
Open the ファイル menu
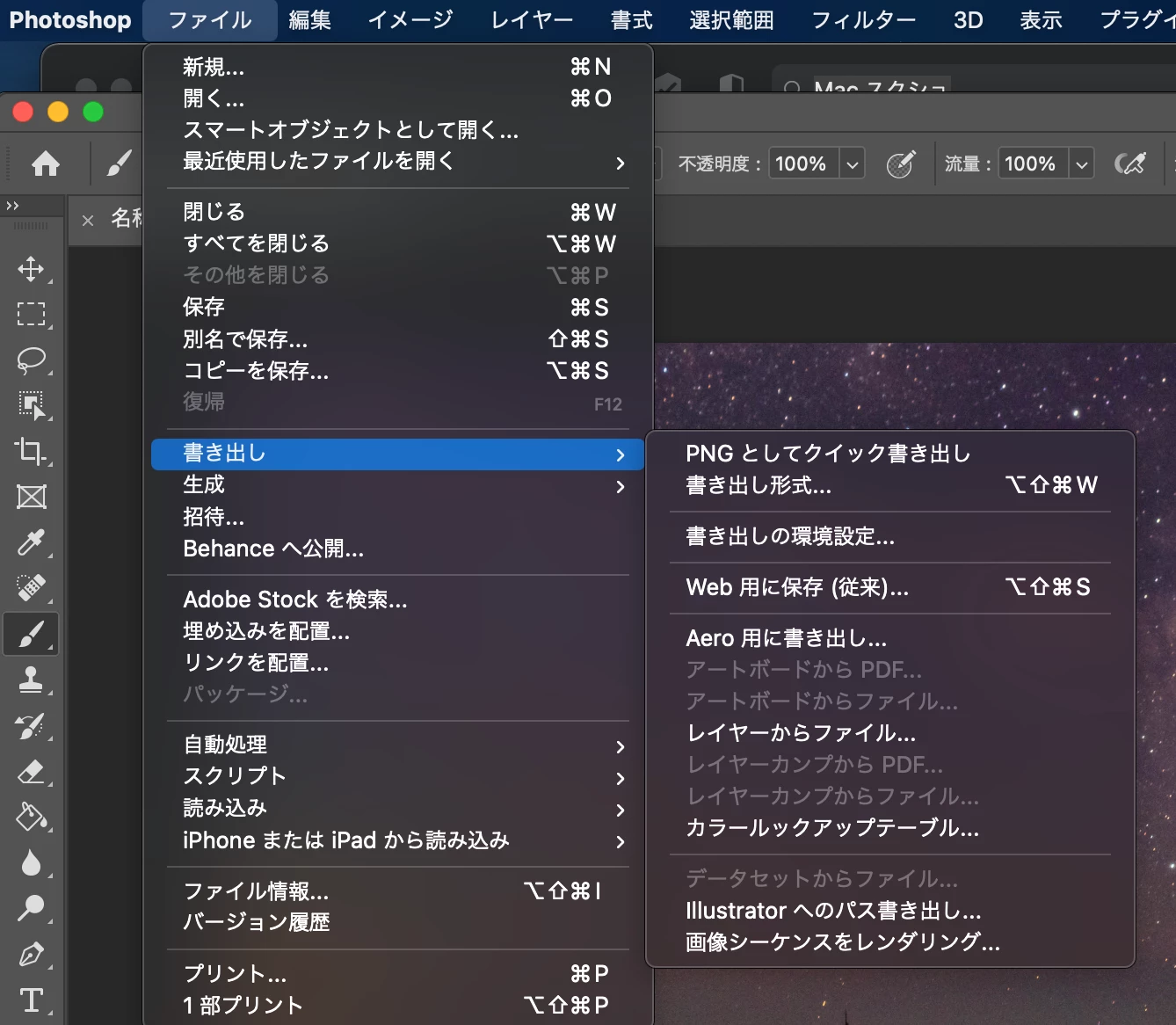[210, 20]
